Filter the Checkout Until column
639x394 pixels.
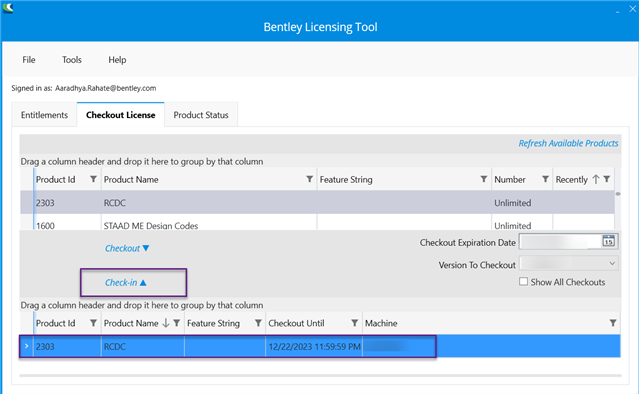(355, 323)
